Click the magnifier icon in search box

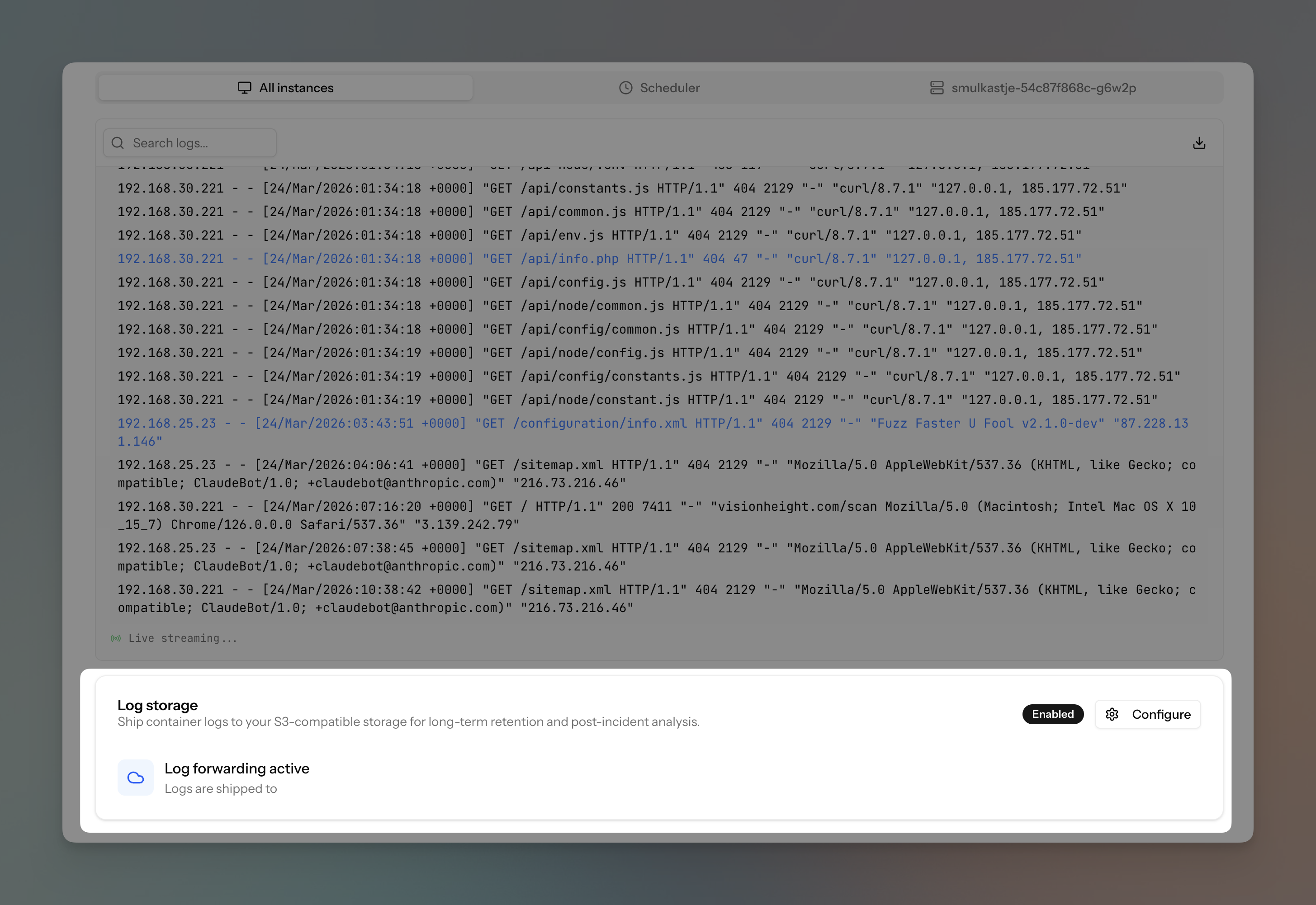coord(118,143)
